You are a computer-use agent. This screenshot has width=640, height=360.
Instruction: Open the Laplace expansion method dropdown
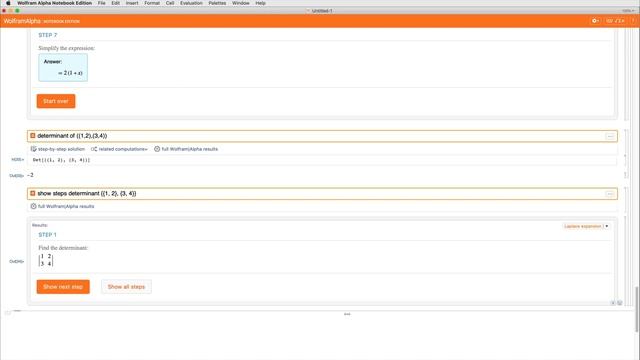[586, 226]
